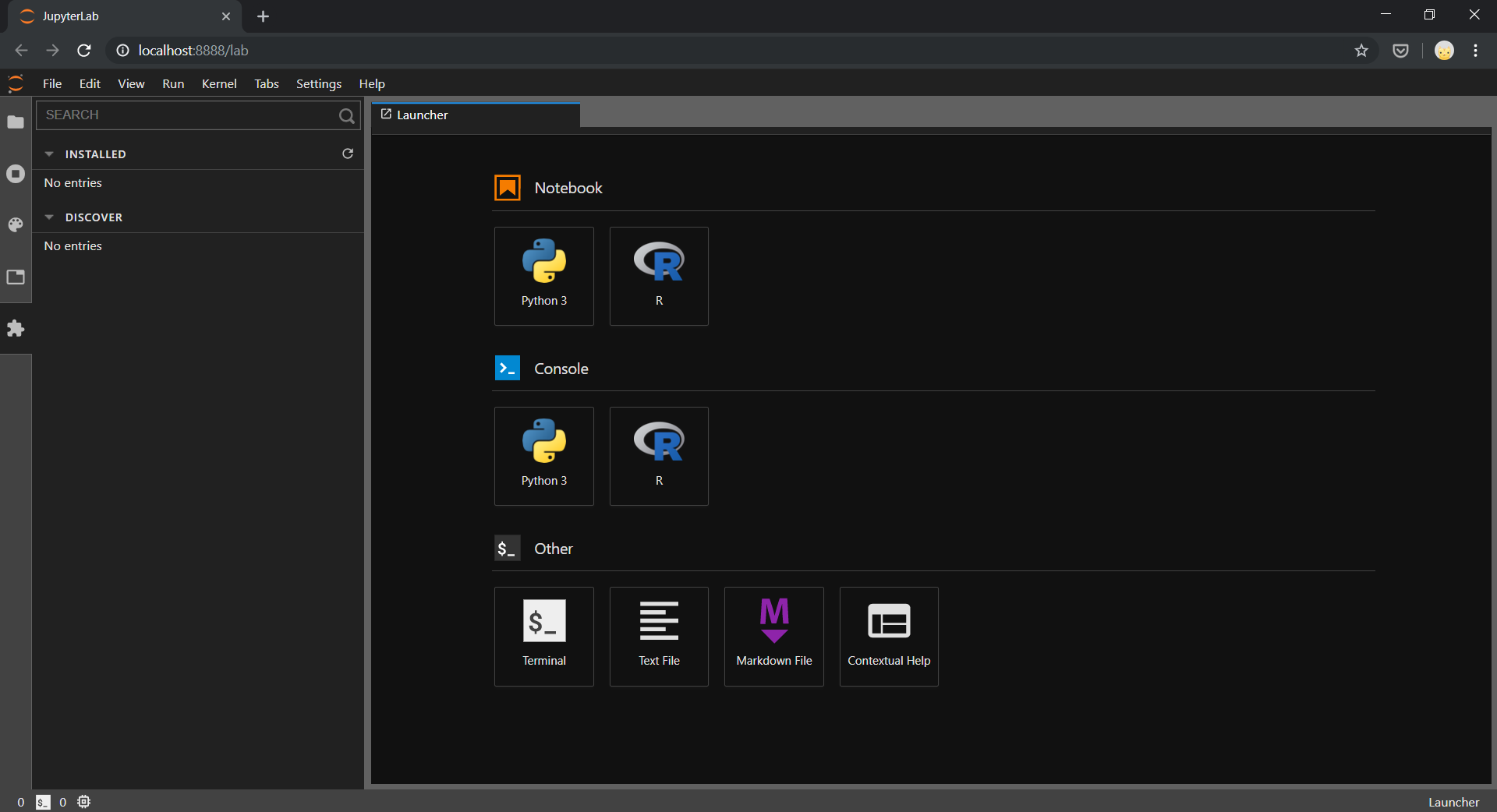Create a new Markdown File
Viewport: 1497px width, 812px height.
pyautogui.click(x=774, y=637)
